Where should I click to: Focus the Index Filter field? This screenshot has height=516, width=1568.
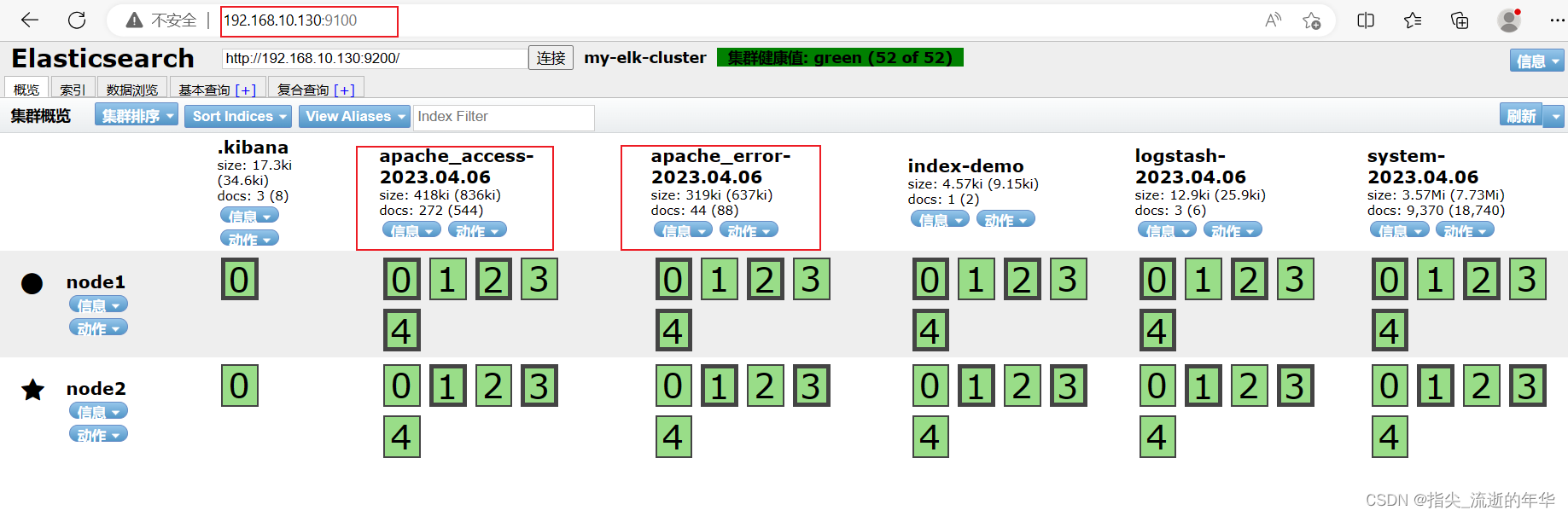pos(504,117)
